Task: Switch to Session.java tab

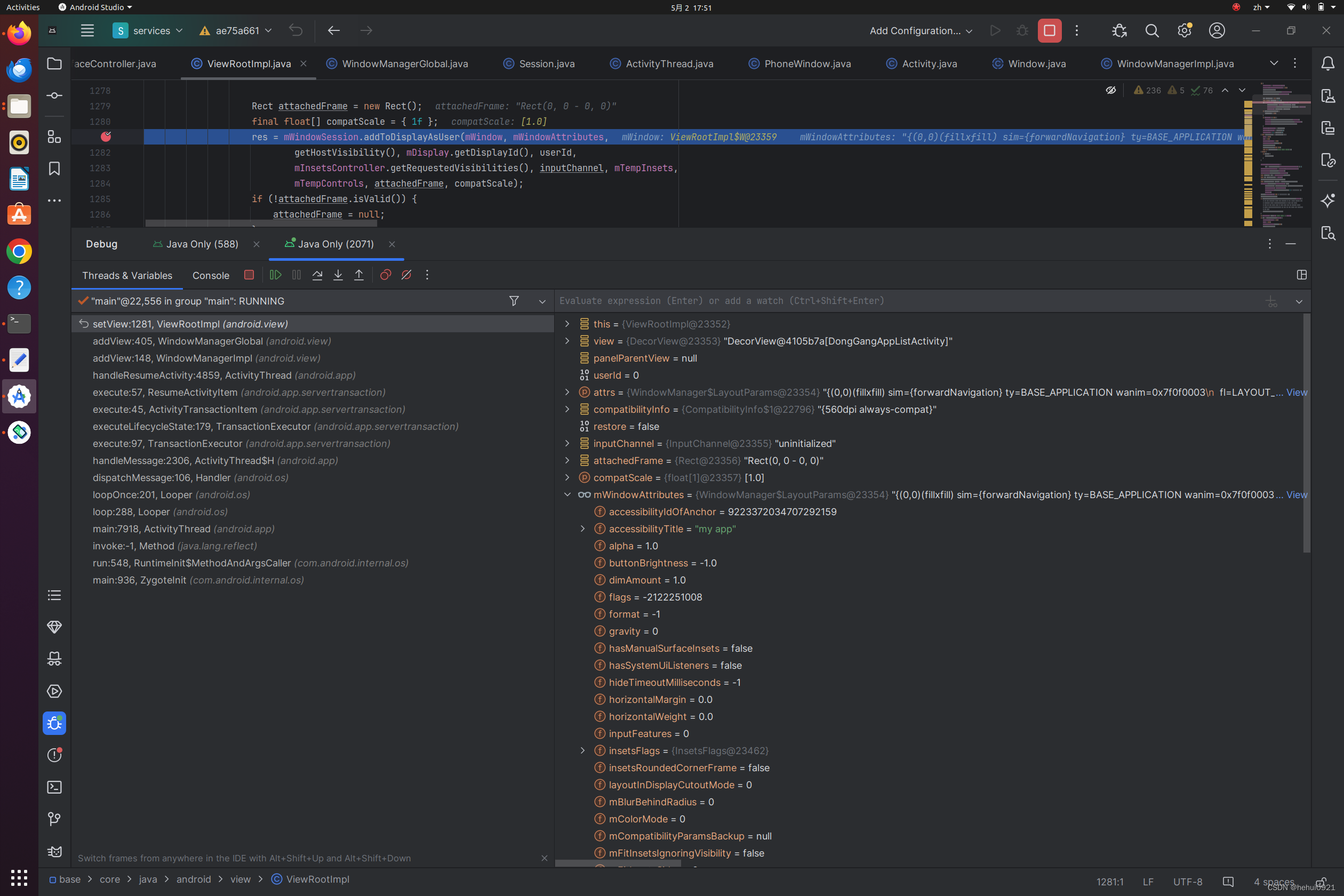Action: pos(539,63)
